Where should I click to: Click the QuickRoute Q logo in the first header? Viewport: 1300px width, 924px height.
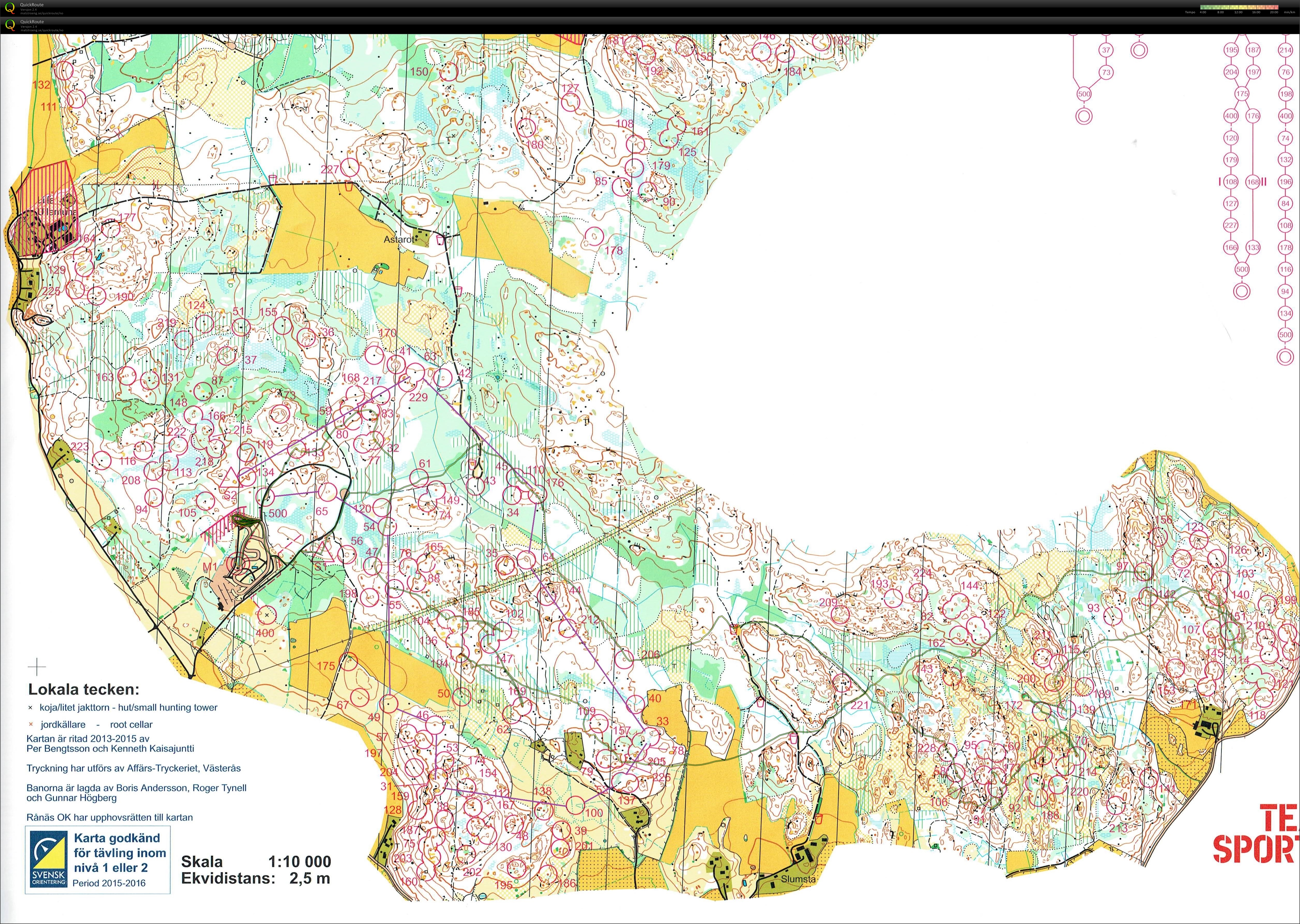[10, 8]
